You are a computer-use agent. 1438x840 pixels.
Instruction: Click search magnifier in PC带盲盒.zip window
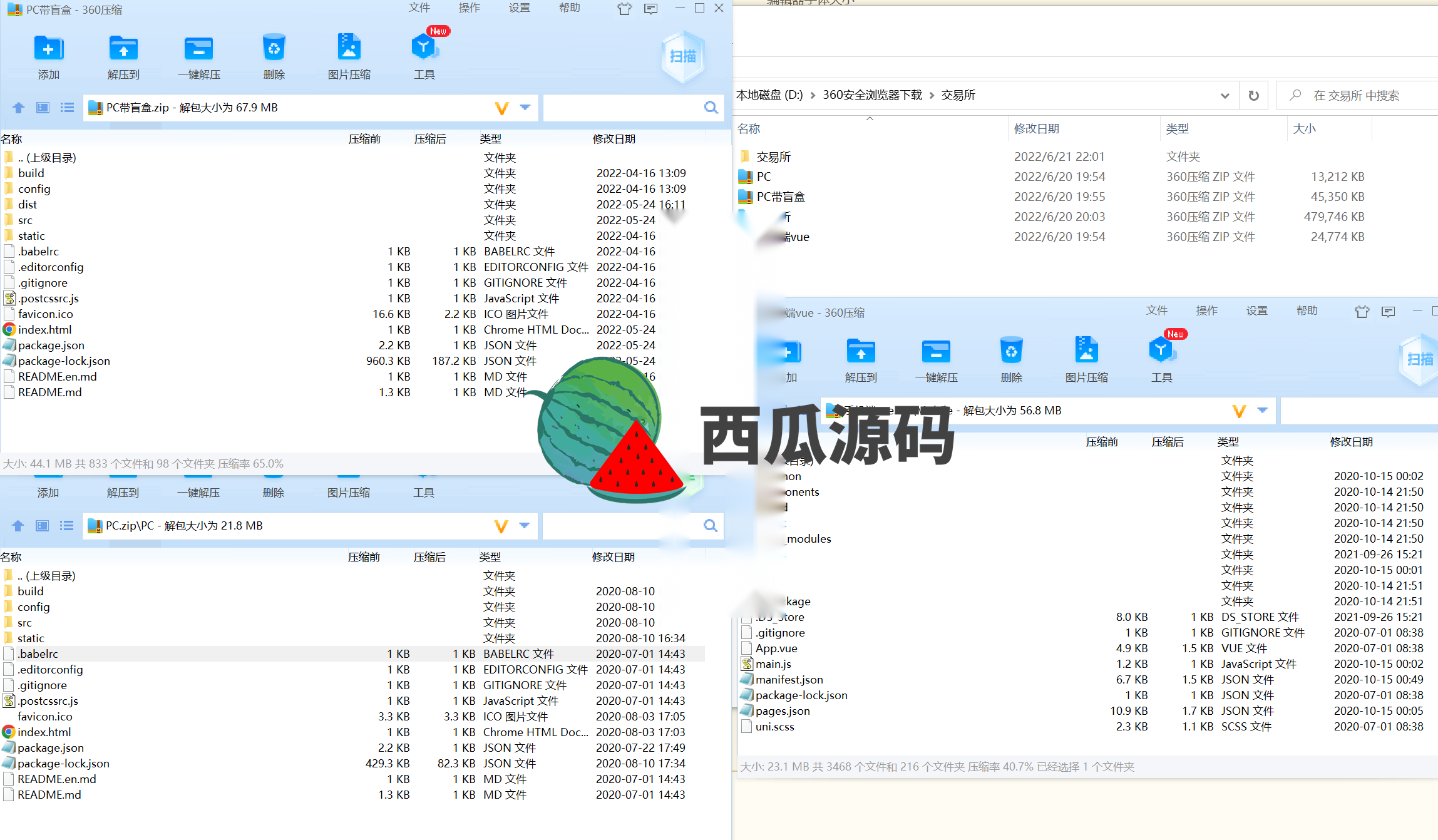(x=711, y=108)
